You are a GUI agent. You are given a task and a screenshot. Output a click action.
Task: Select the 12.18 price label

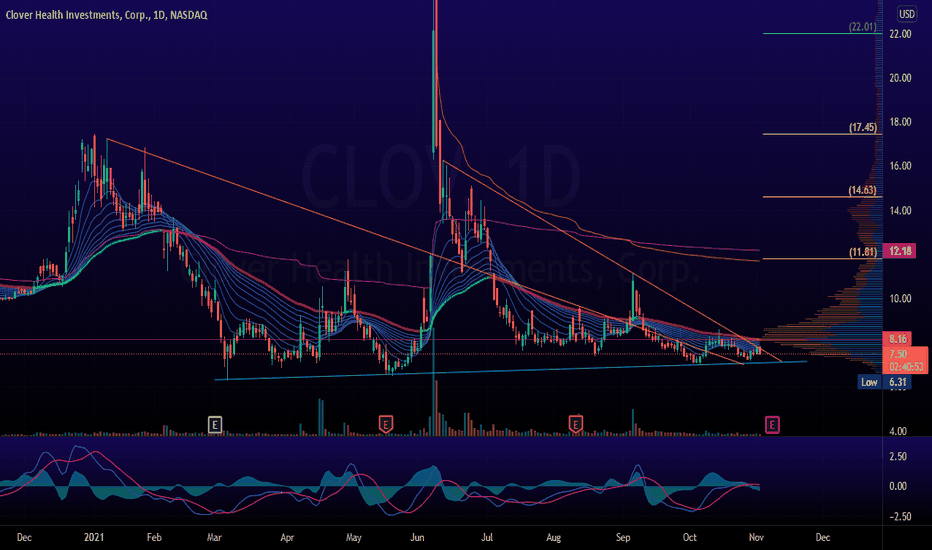(900, 251)
